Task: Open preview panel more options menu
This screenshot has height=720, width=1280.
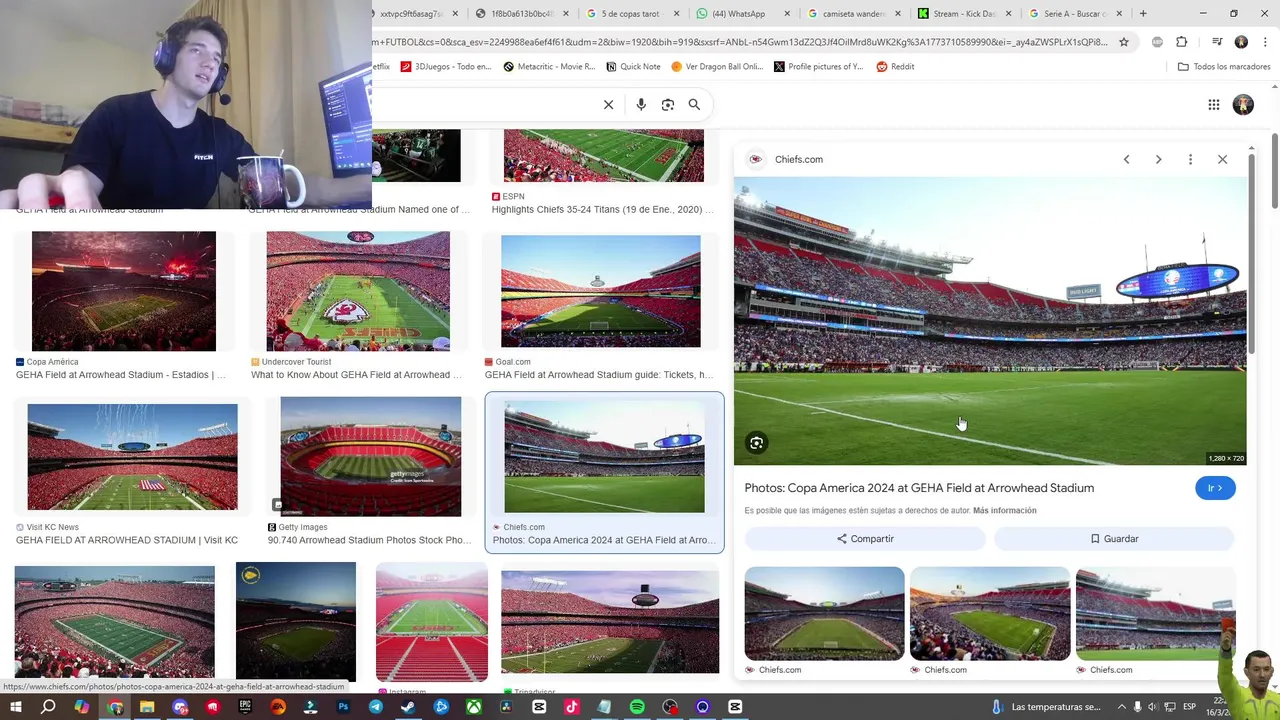Action: tap(1190, 159)
